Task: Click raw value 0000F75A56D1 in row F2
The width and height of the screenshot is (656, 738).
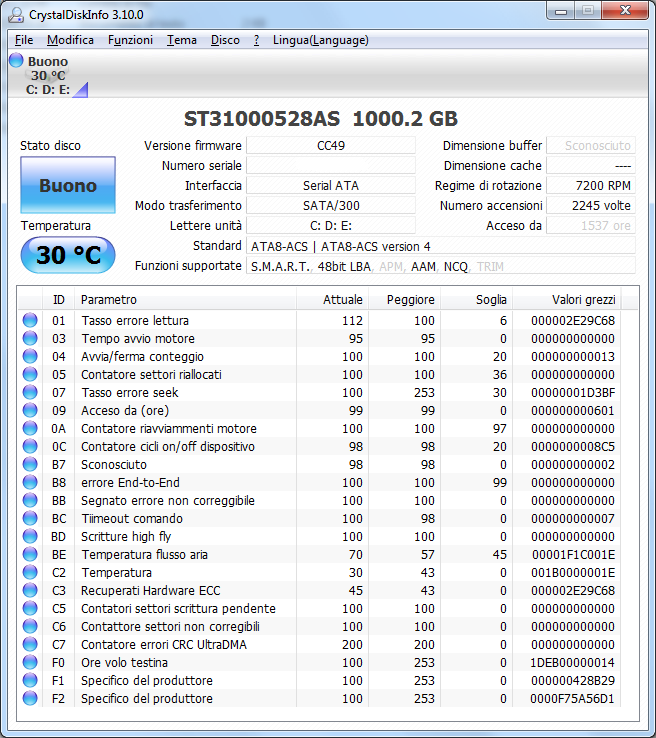Action: 572,698
